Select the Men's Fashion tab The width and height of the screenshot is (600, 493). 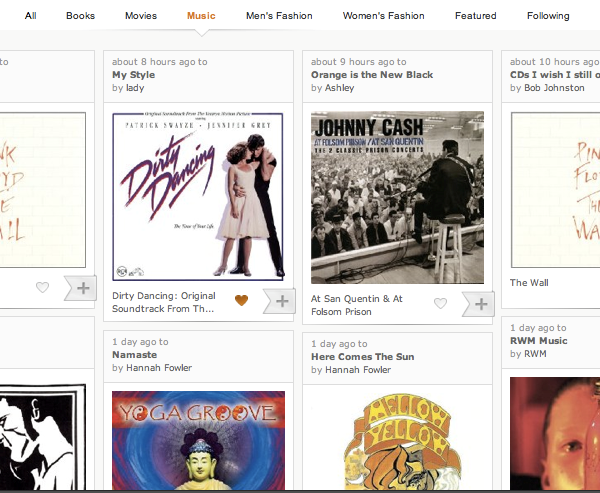(279, 16)
